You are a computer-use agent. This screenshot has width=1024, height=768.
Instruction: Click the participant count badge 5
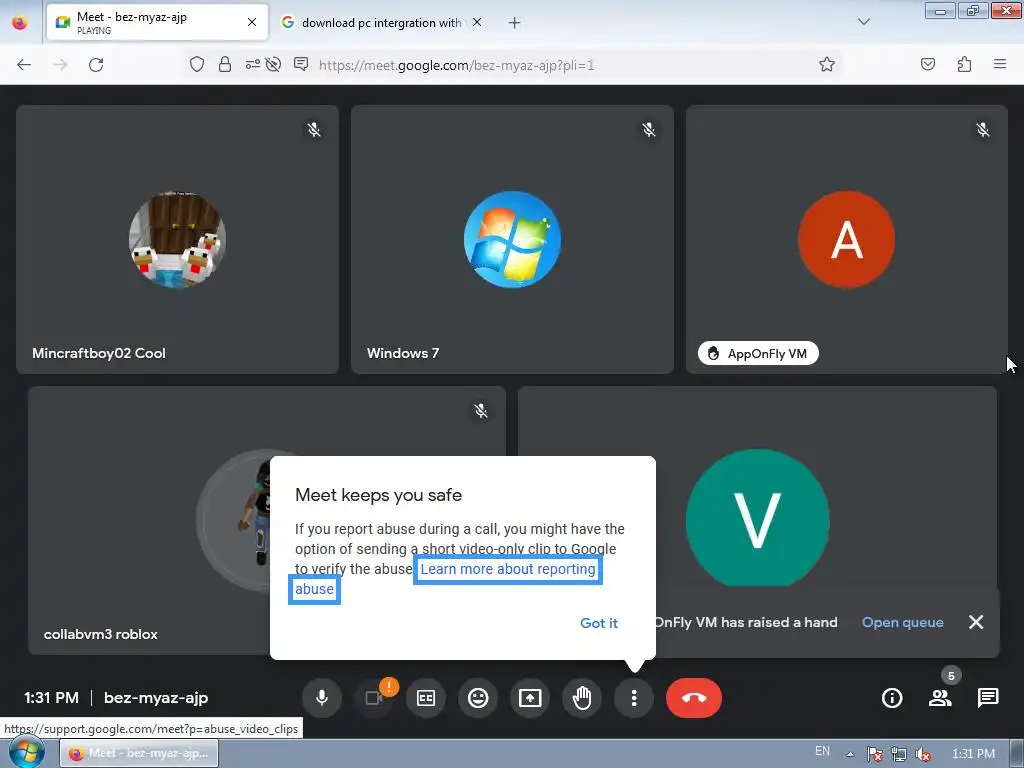951,676
